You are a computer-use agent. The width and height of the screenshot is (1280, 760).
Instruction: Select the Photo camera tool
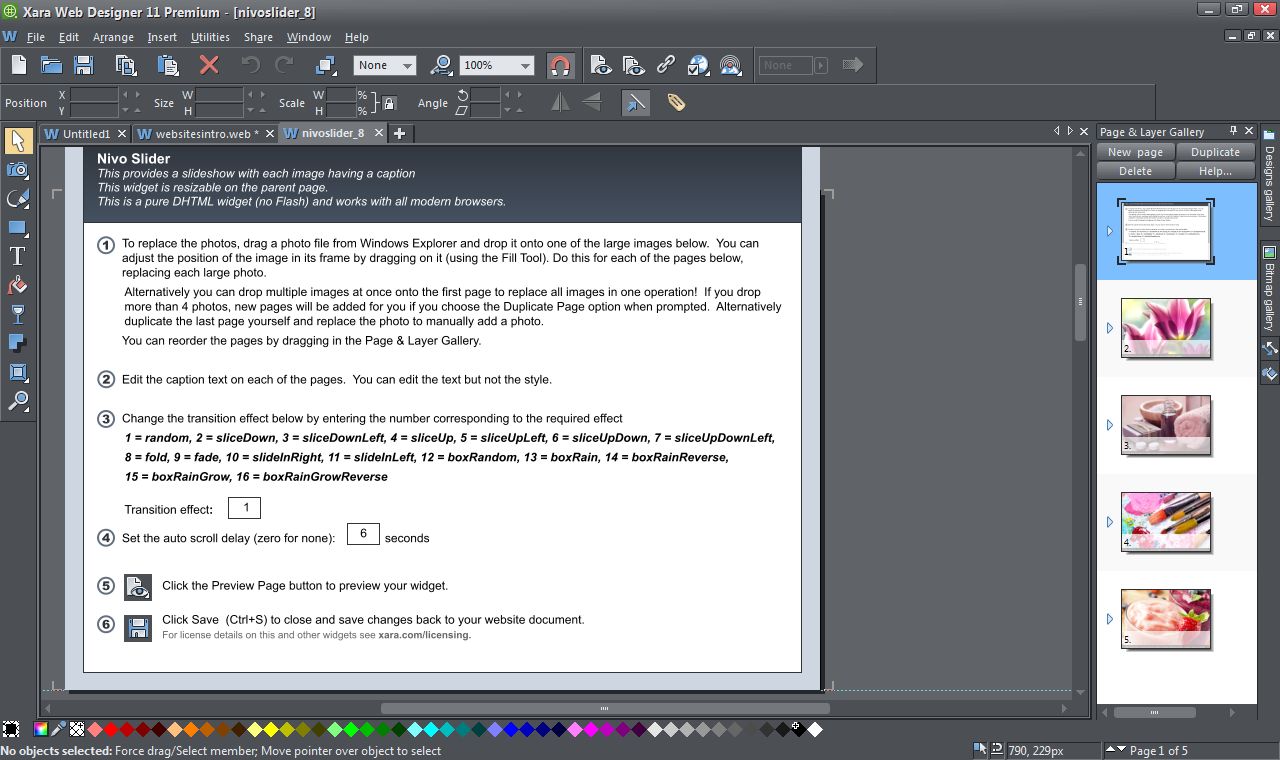coord(18,170)
